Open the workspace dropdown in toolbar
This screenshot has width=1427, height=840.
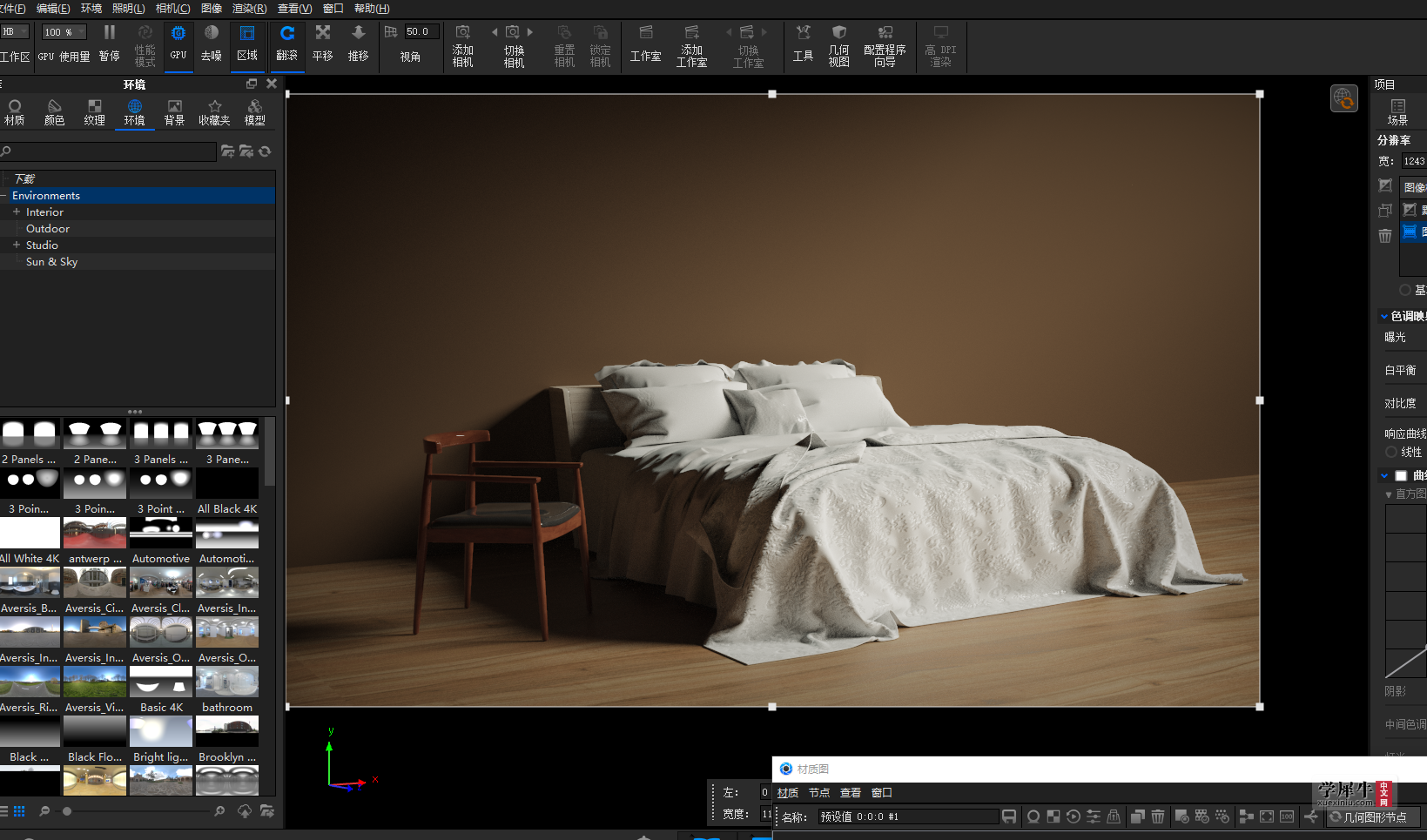coord(14,32)
